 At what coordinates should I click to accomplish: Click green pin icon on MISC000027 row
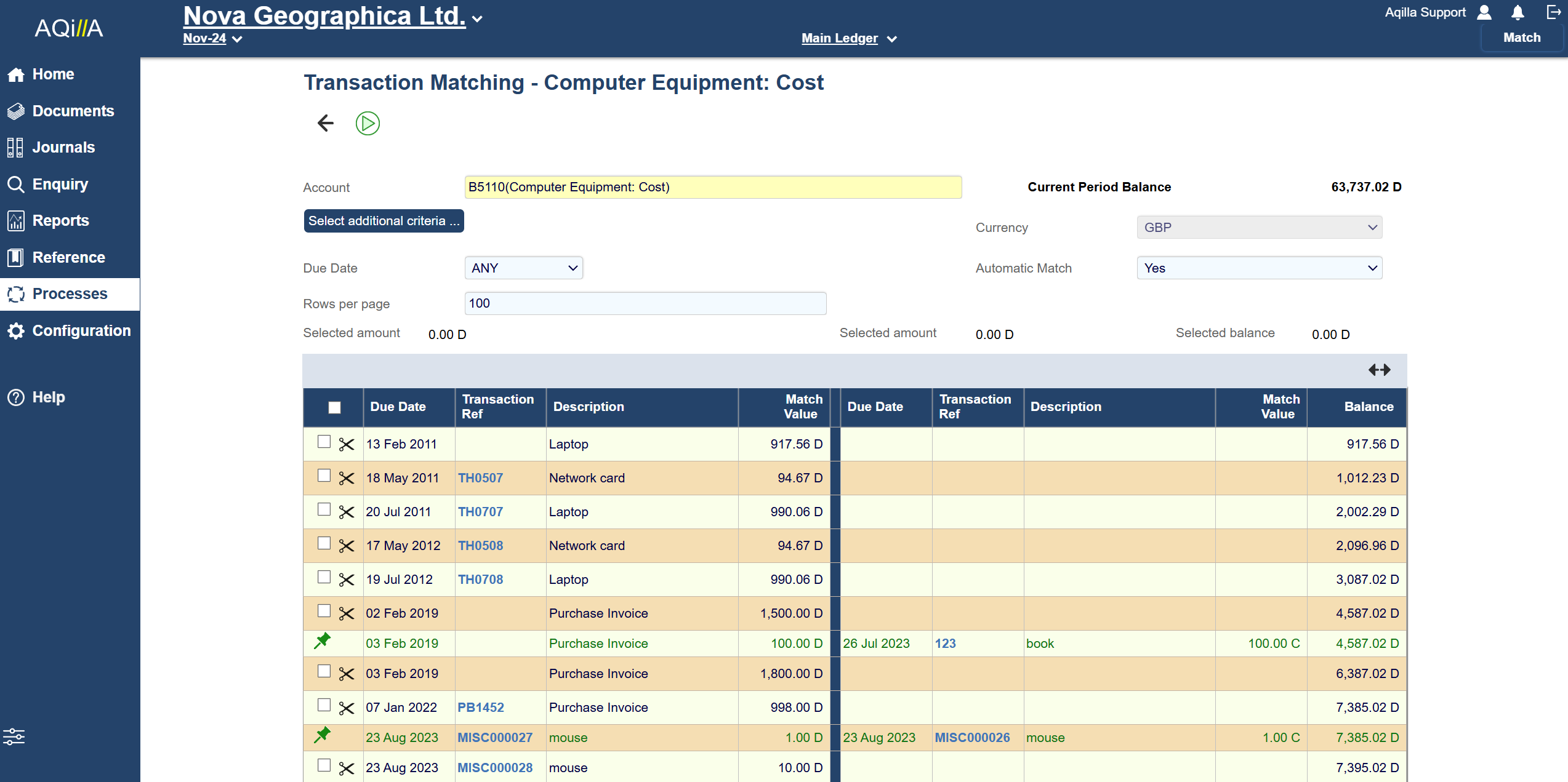pos(322,735)
